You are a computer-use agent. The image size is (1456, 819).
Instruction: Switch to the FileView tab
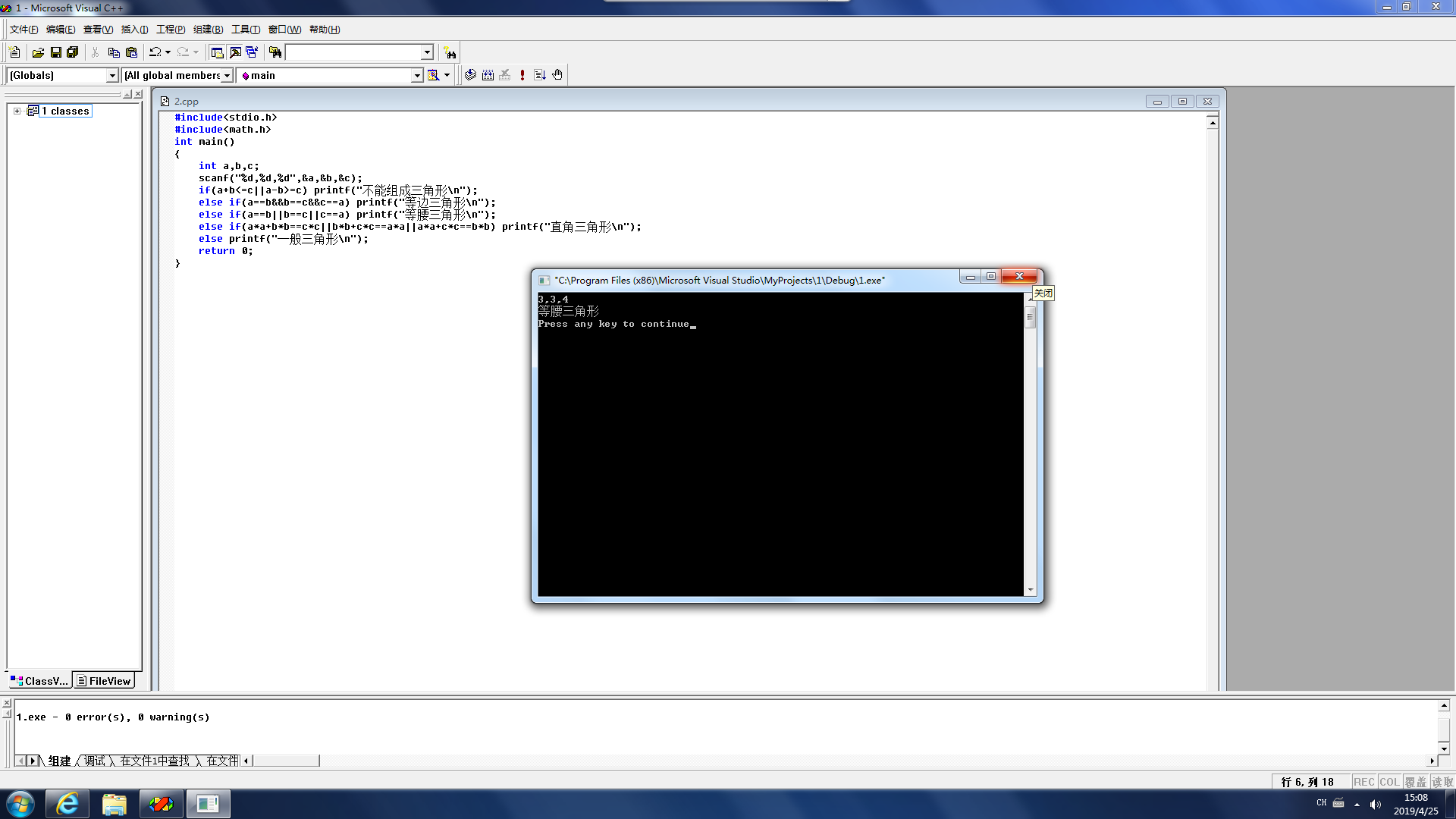pyautogui.click(x=104, y=681)
